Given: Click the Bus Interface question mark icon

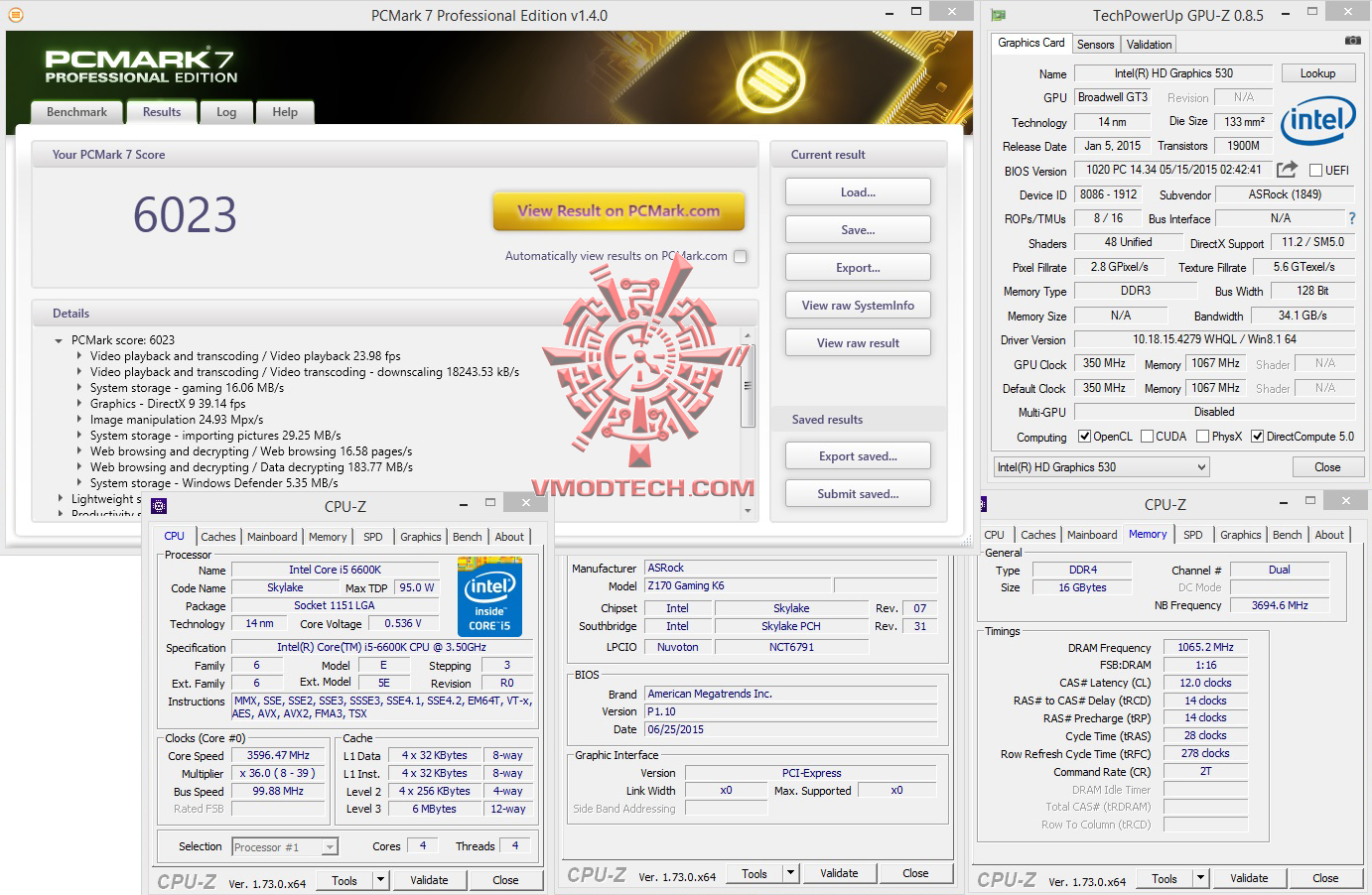Looking at the screenshot, I should (x=1351, y=218).
